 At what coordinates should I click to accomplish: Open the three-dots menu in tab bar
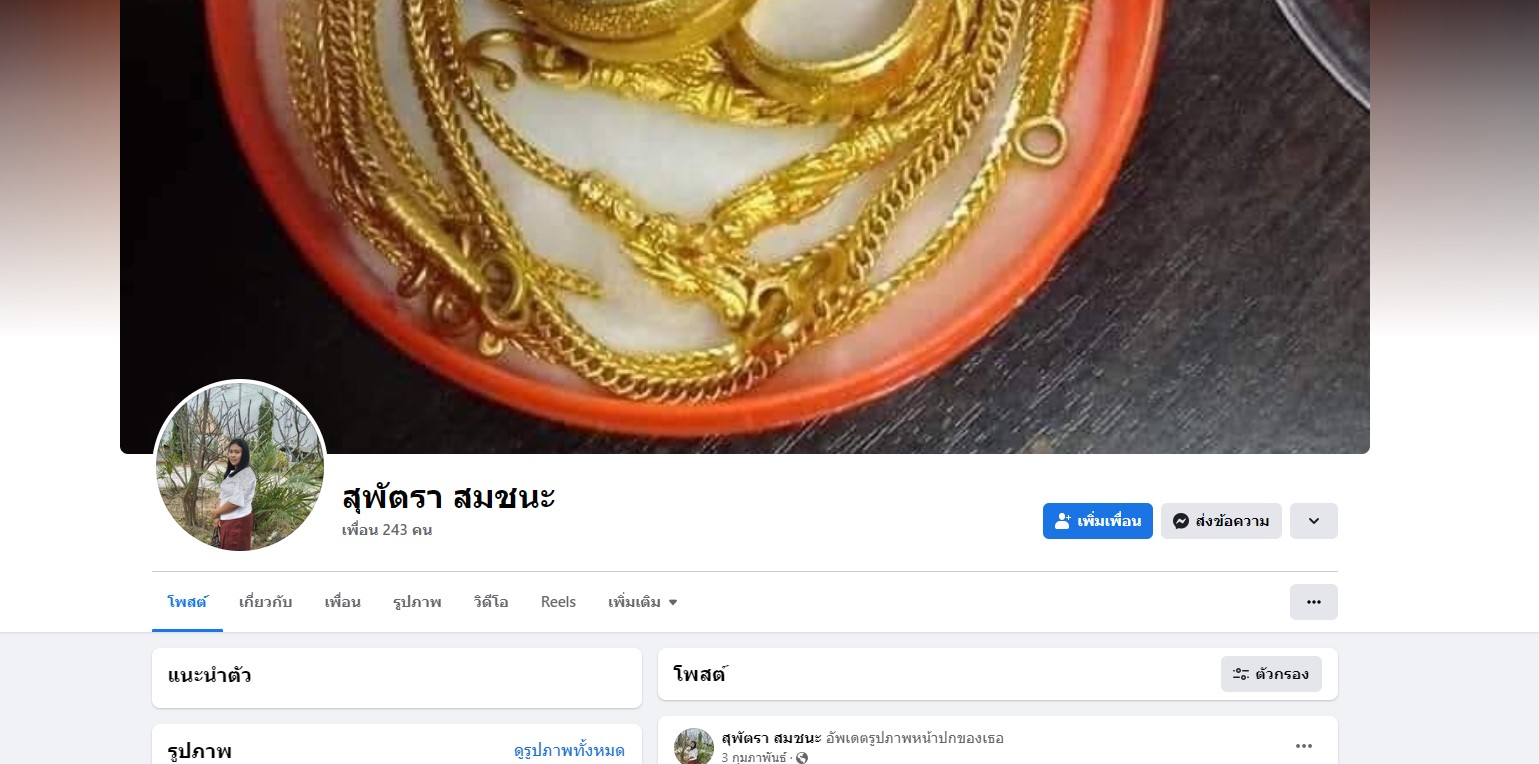tap(1314, 602)
